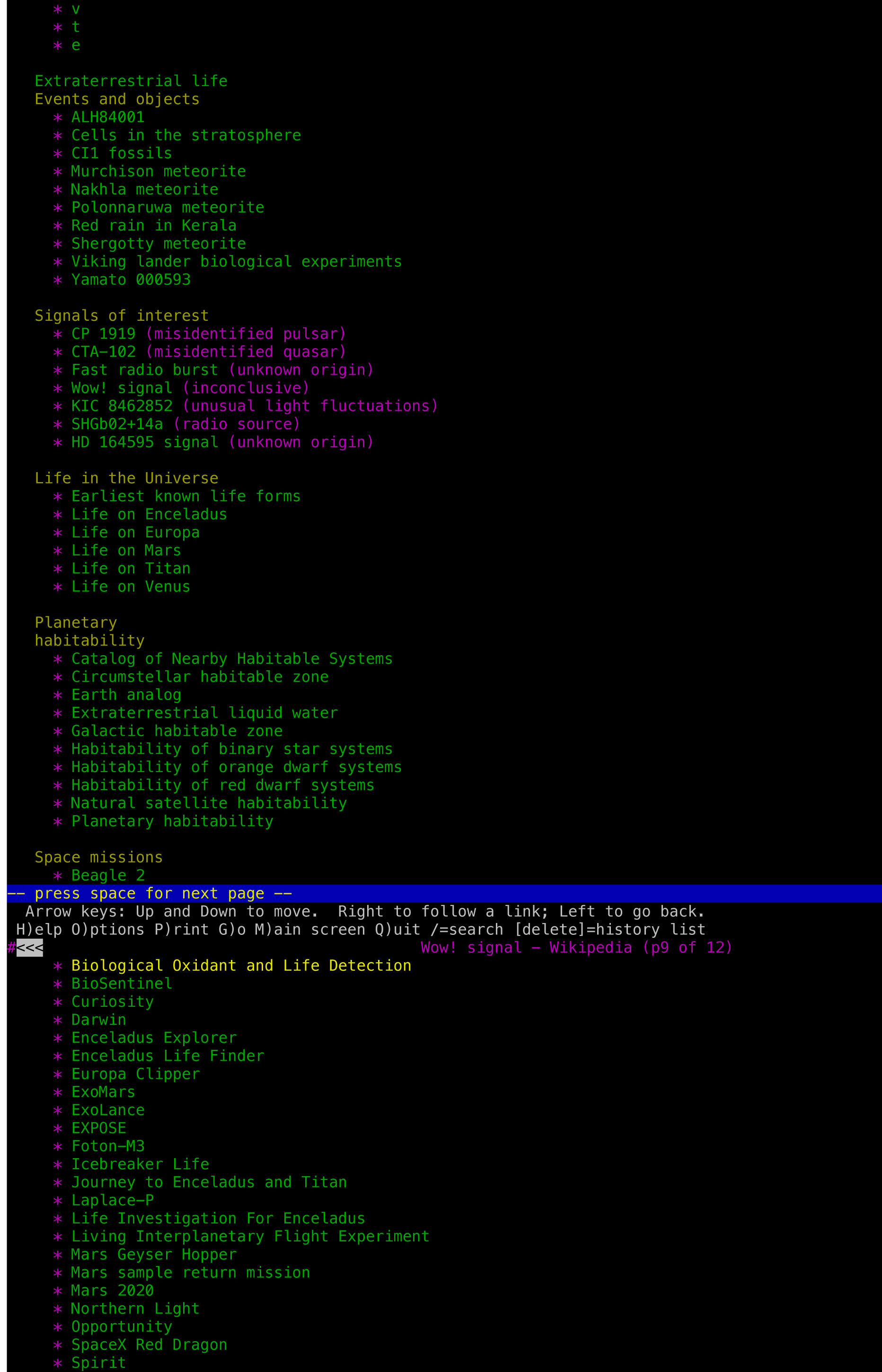Follow the Nakhla meteorite link
This screenshot has height=1372, width=882.
(x=145, y=190)
